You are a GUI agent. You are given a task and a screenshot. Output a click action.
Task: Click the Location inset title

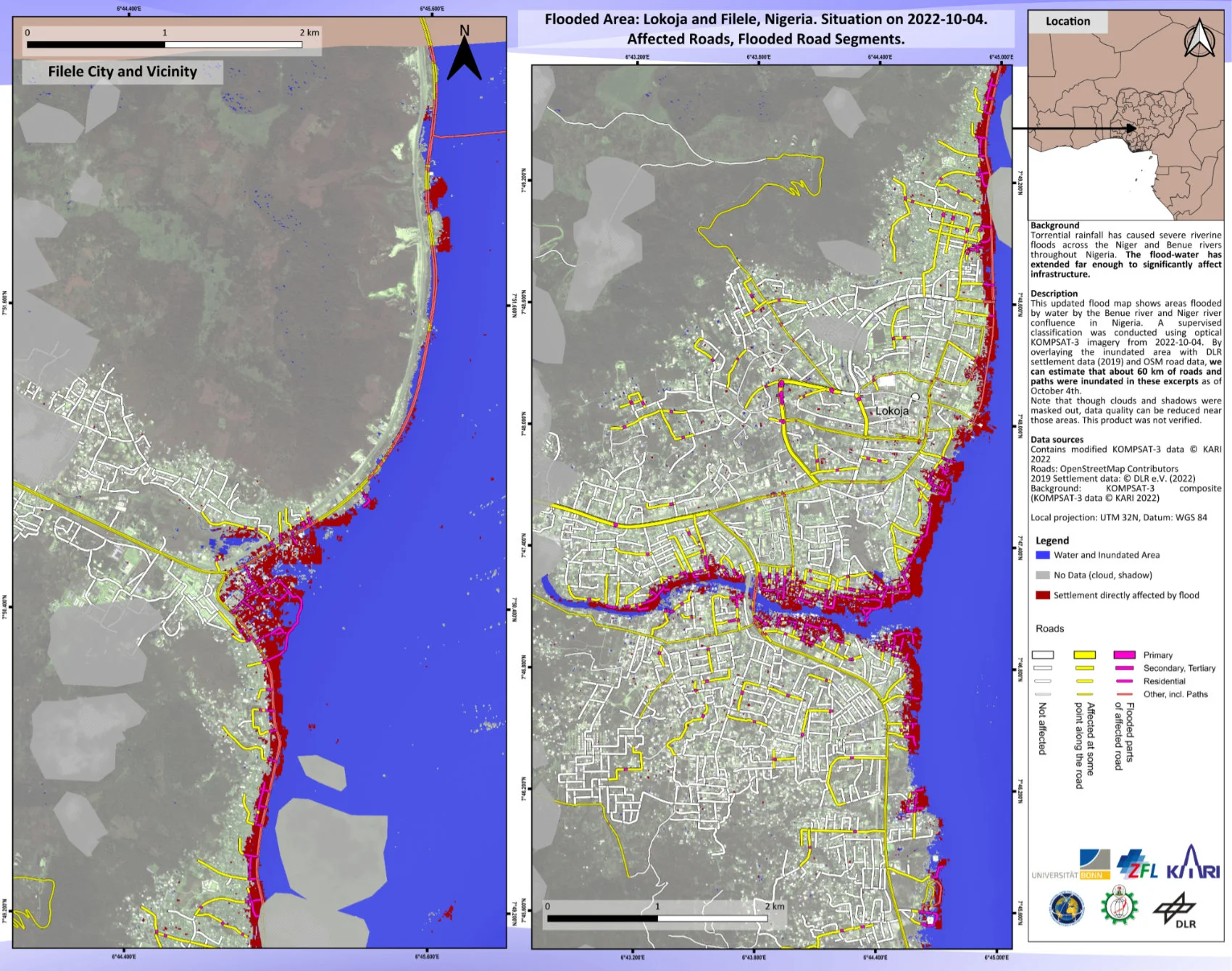click(x=1067, y=22)
